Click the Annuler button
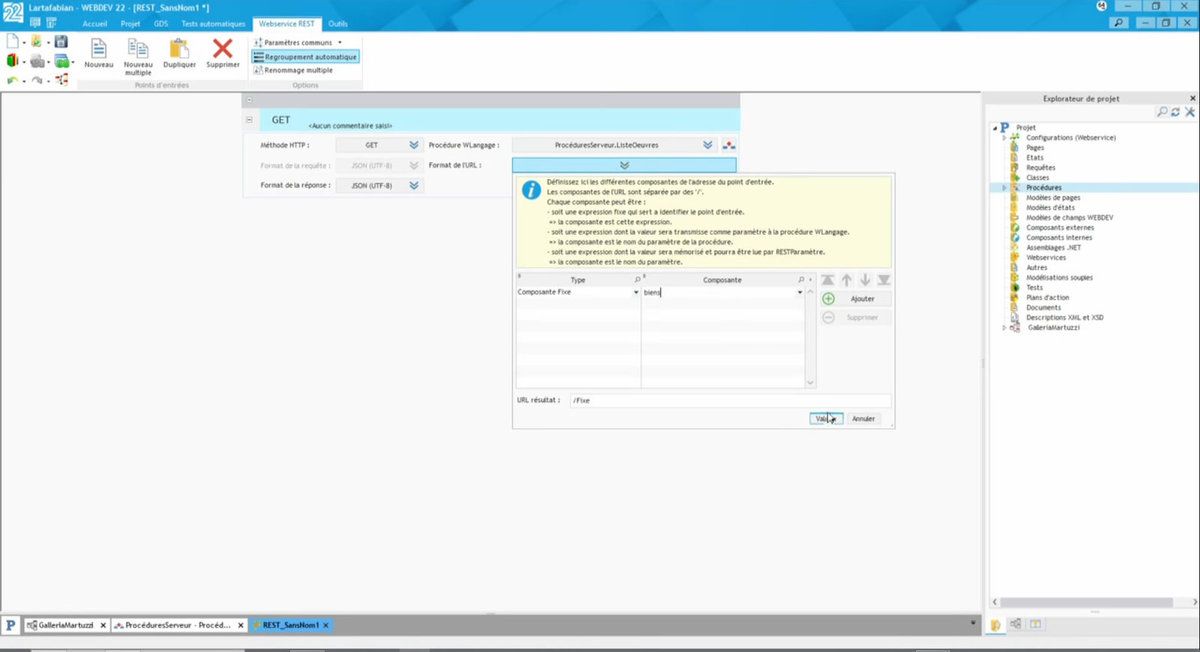 click(x=863, y=418)
